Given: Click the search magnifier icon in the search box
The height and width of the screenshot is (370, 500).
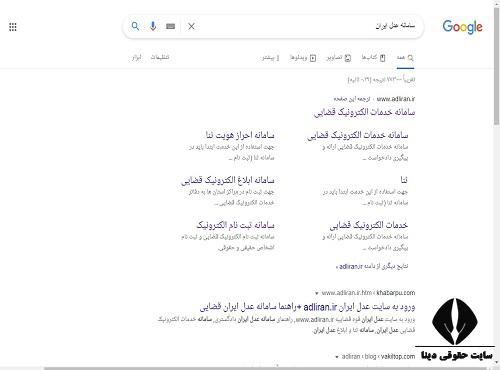Looking at the screenshot, I should [135, 26].
